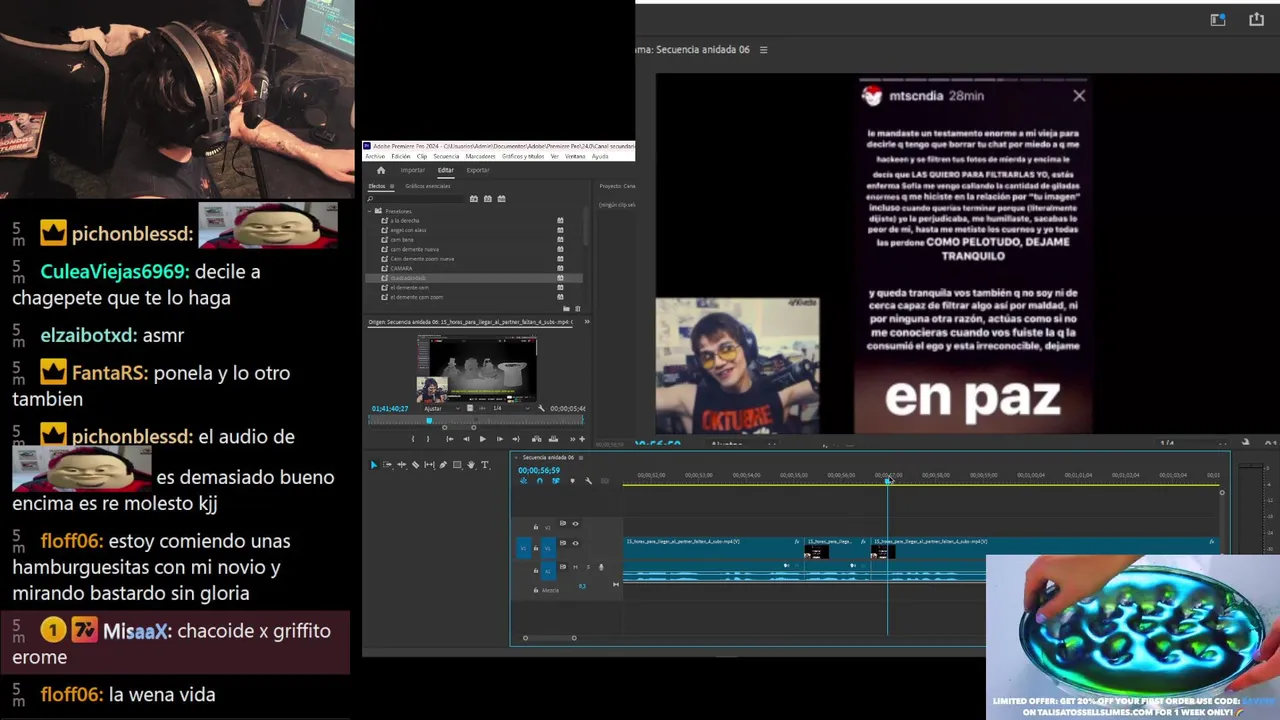Click the Add Marker icon in timeline
This screenshot has height=720, width=1280.
coord(572,481)
